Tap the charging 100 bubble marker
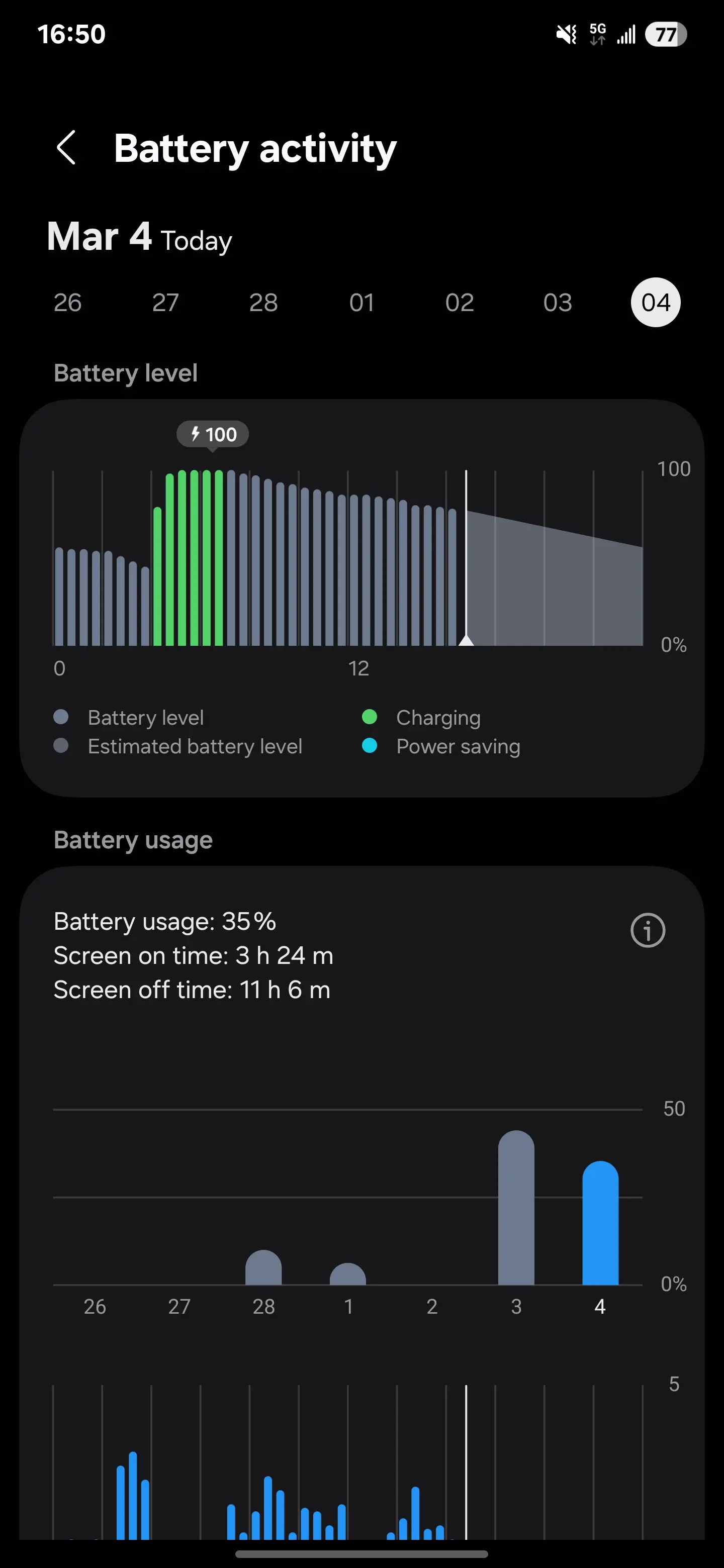Viewport: 724px width, 1568px height. [x=213, y=434]
